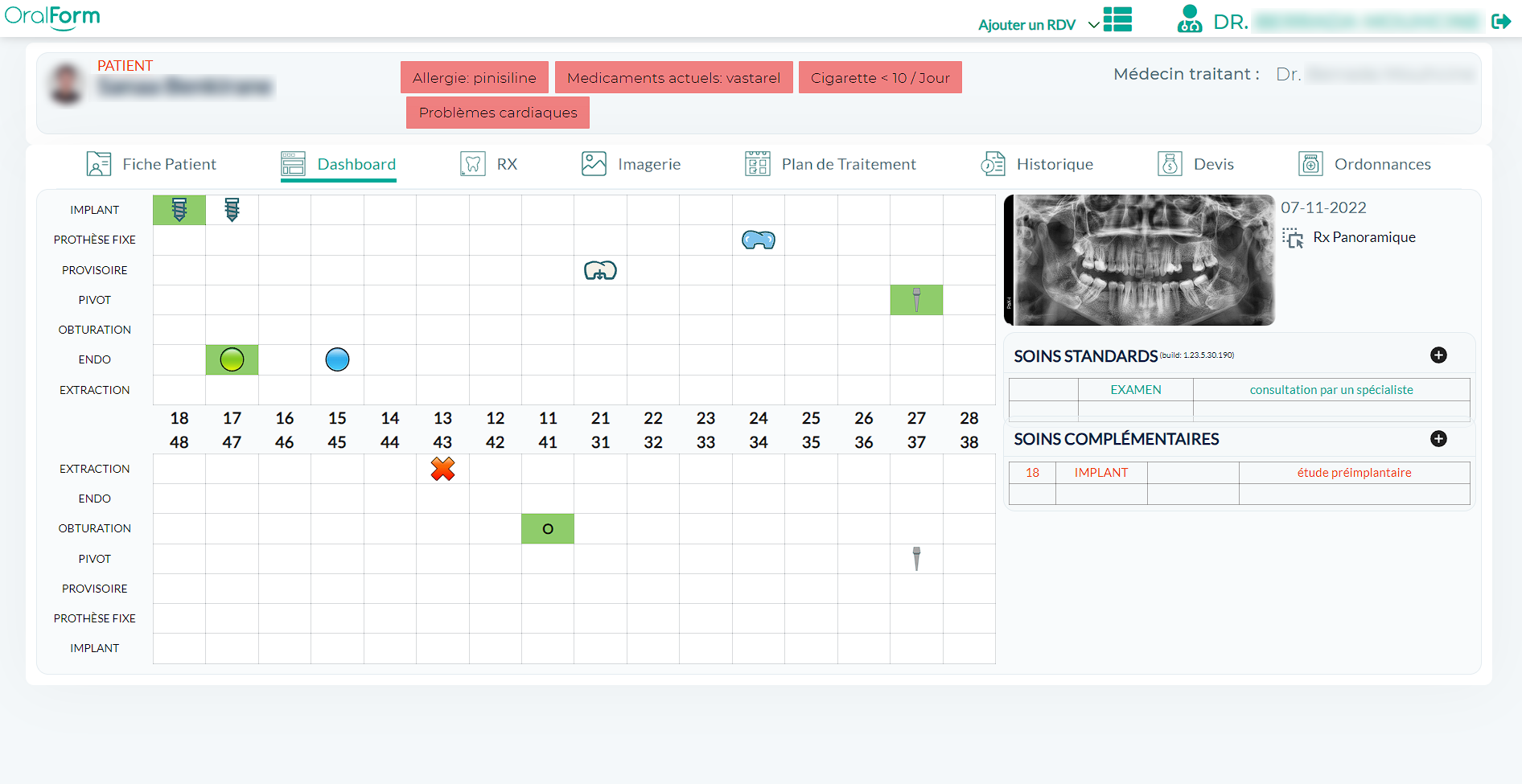Click the implant icon on tooth 18
The height and width of the screenshot is (784, 1522).
point(179,210)
